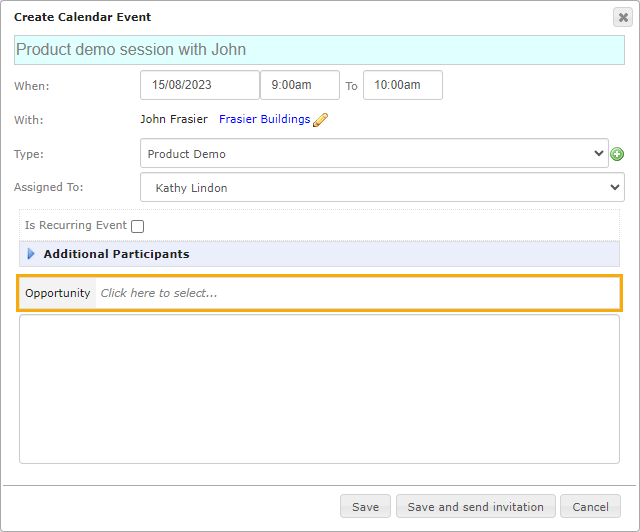Add a new event type with green plus icon

[x=617, y=154]
